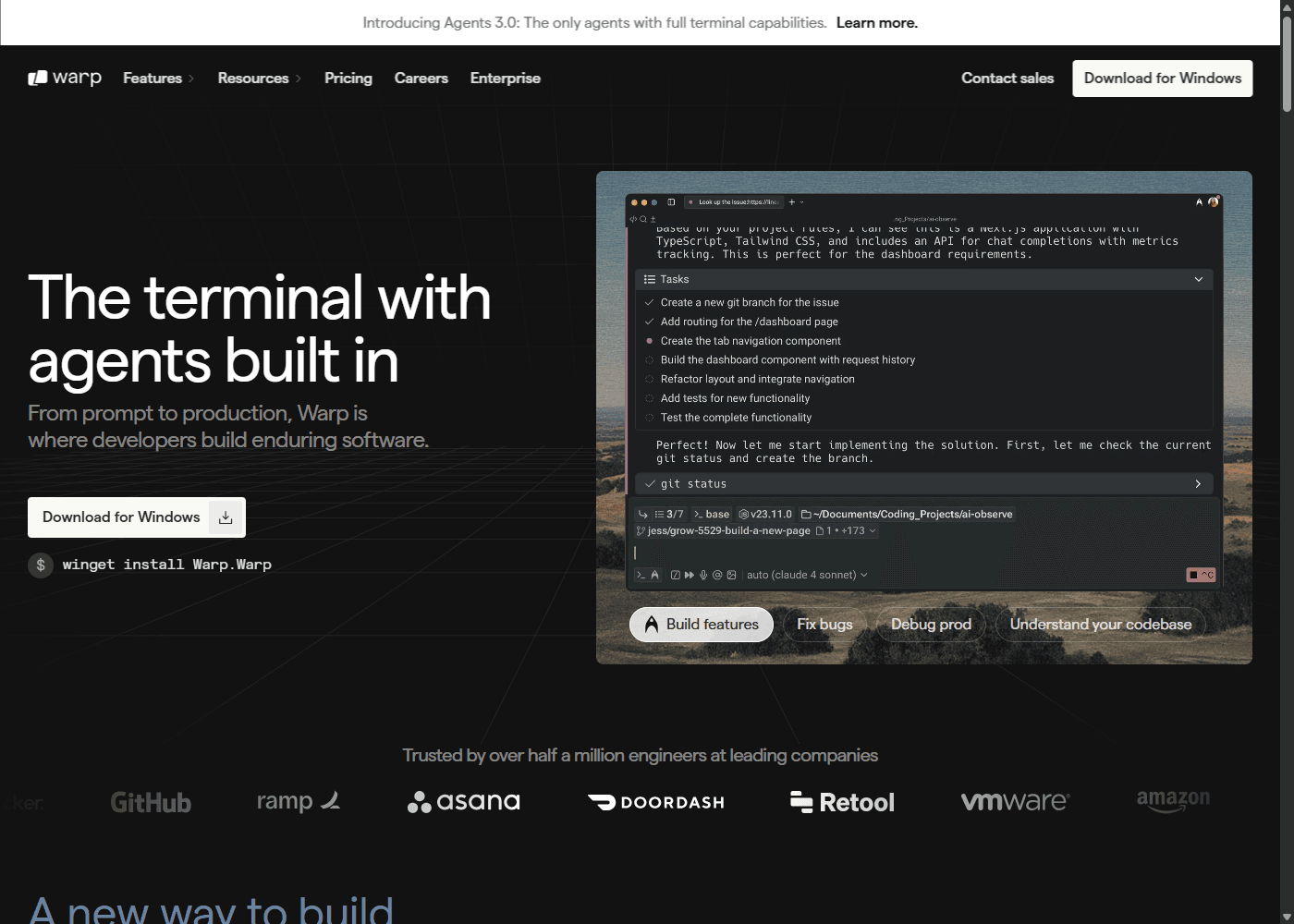Click the ramp logo

(x=299, y=801)
